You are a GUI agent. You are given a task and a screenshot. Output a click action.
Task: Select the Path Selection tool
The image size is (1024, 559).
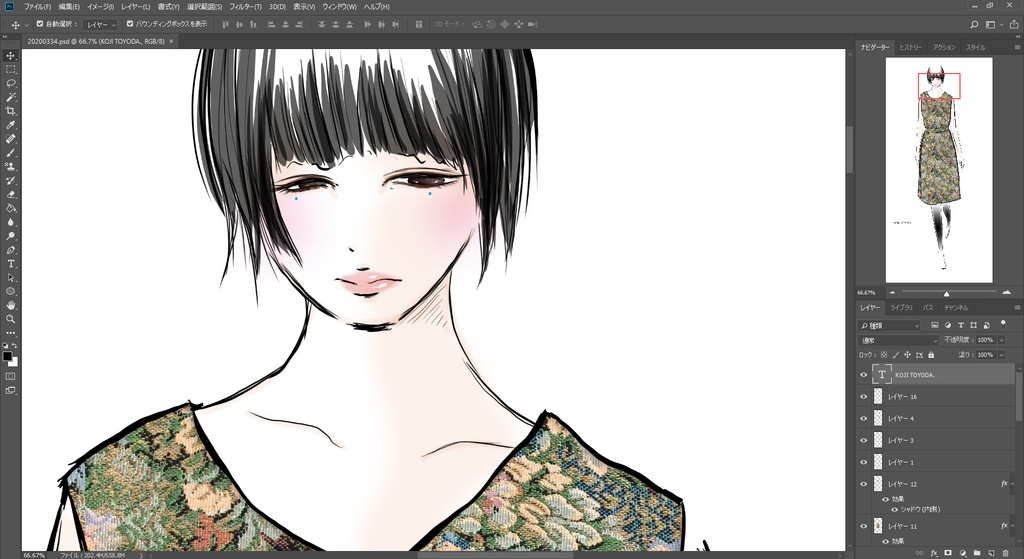[10, 278]
